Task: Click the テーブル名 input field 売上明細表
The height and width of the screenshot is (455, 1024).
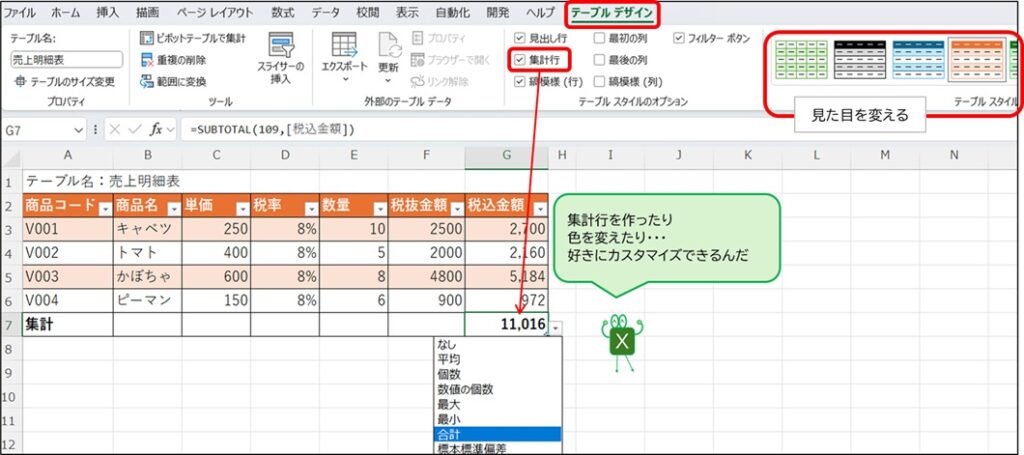Action: pyautogui.click(x=67, y=59)
